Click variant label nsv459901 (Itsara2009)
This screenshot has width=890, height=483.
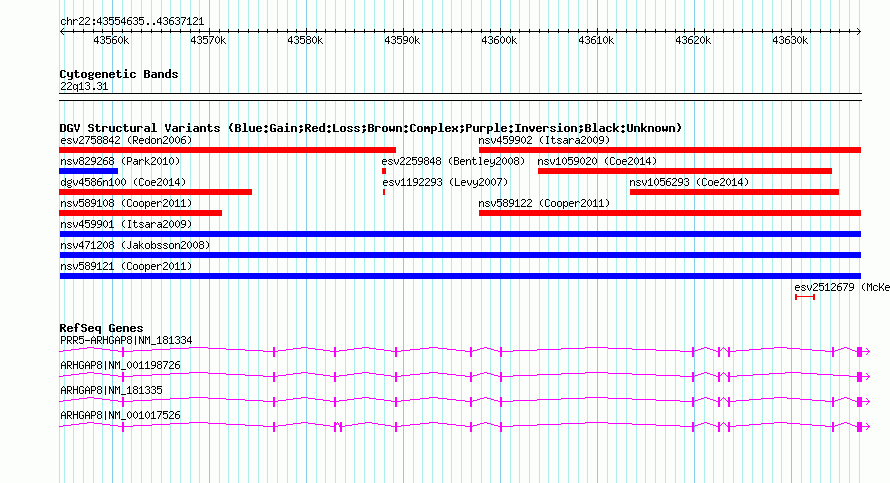(x=126, y=224)
